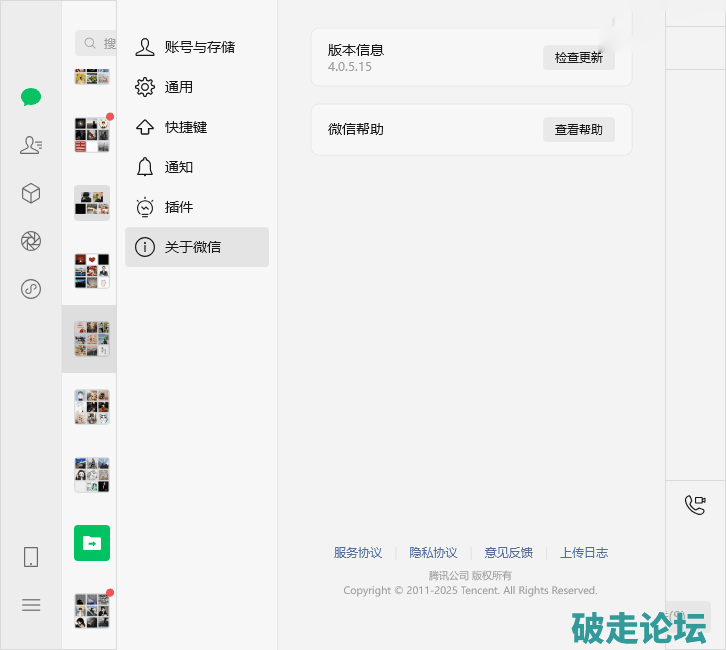
Task: Open the Contacts icon in sidebar
Action: (x=31, y=145)
